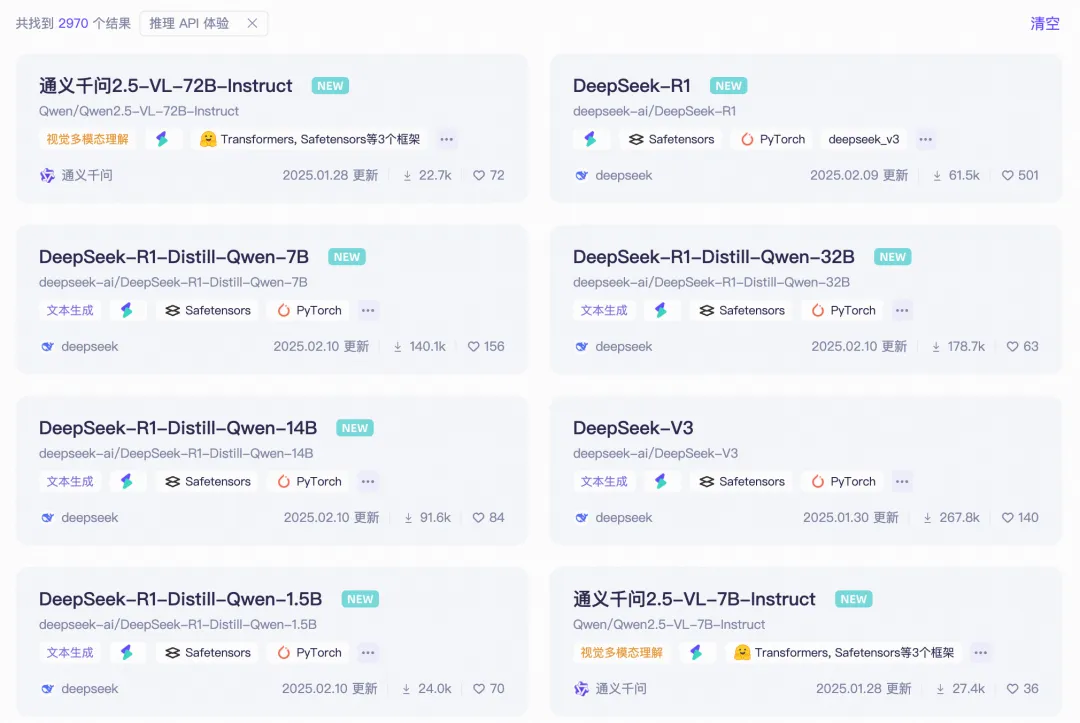
Task: Click 清空 to clear all filters
Action: [x=1044, y=23]
